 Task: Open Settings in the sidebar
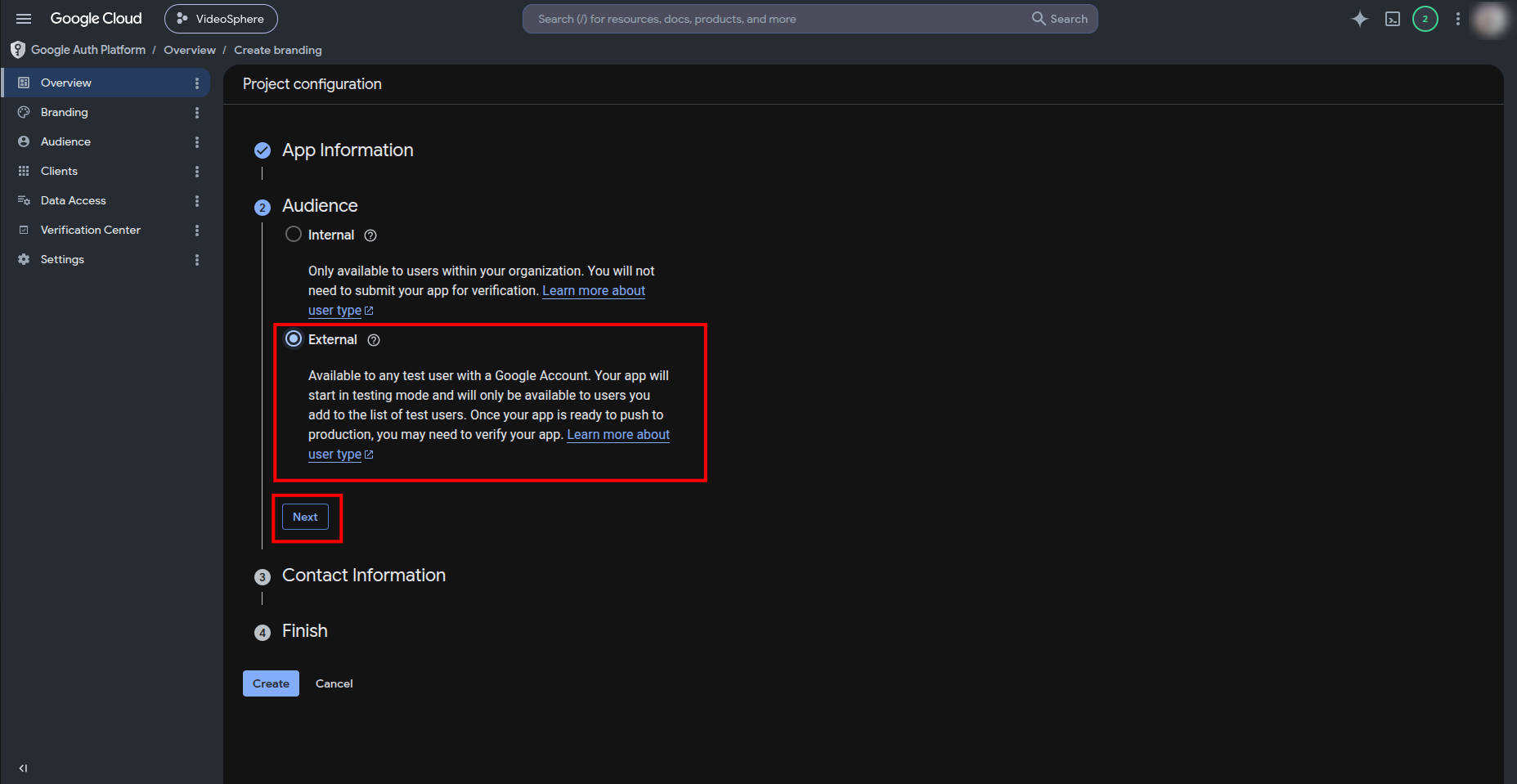point(106,259)
